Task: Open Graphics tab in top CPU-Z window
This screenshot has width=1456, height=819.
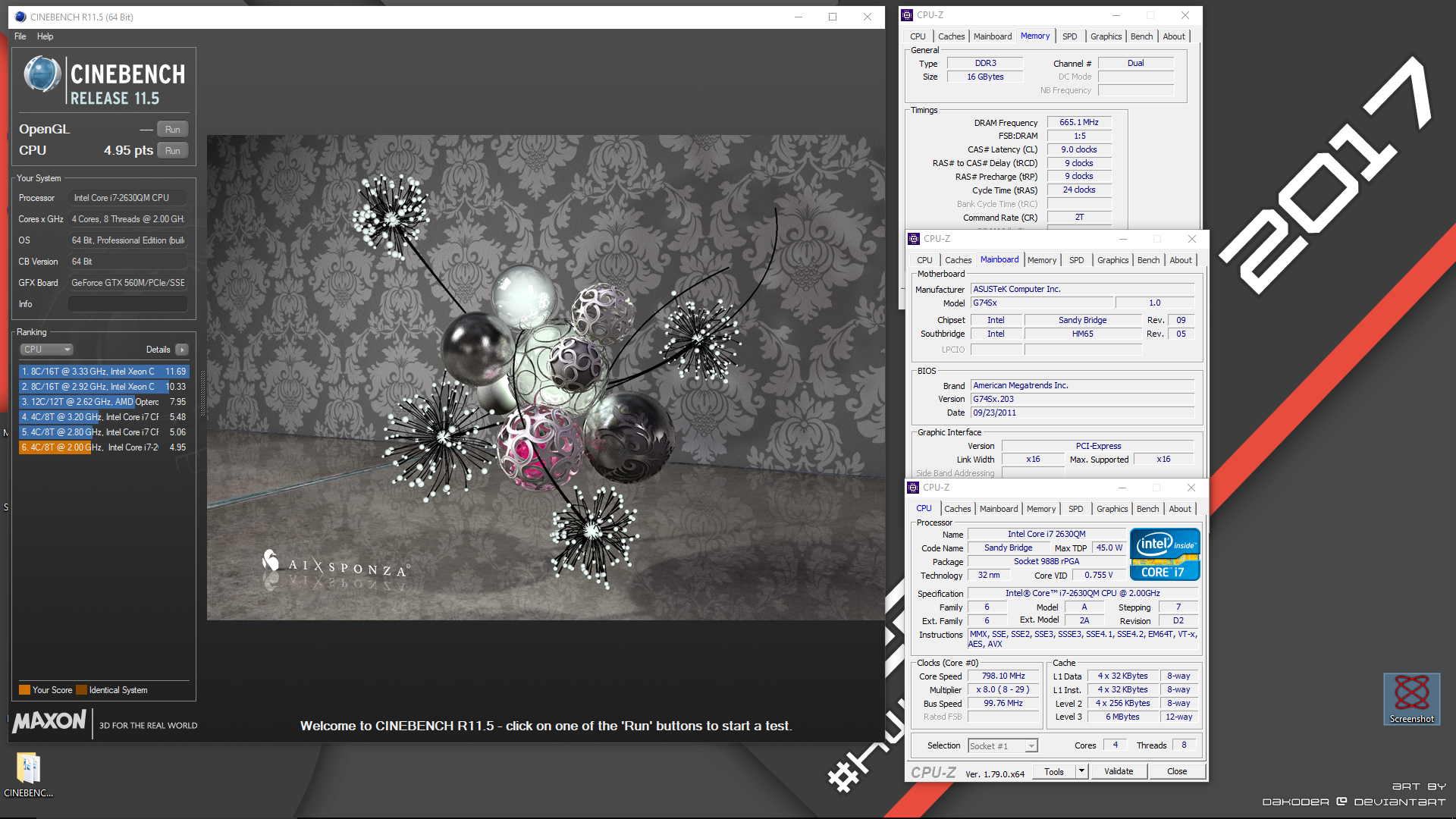Action: 1106,36
